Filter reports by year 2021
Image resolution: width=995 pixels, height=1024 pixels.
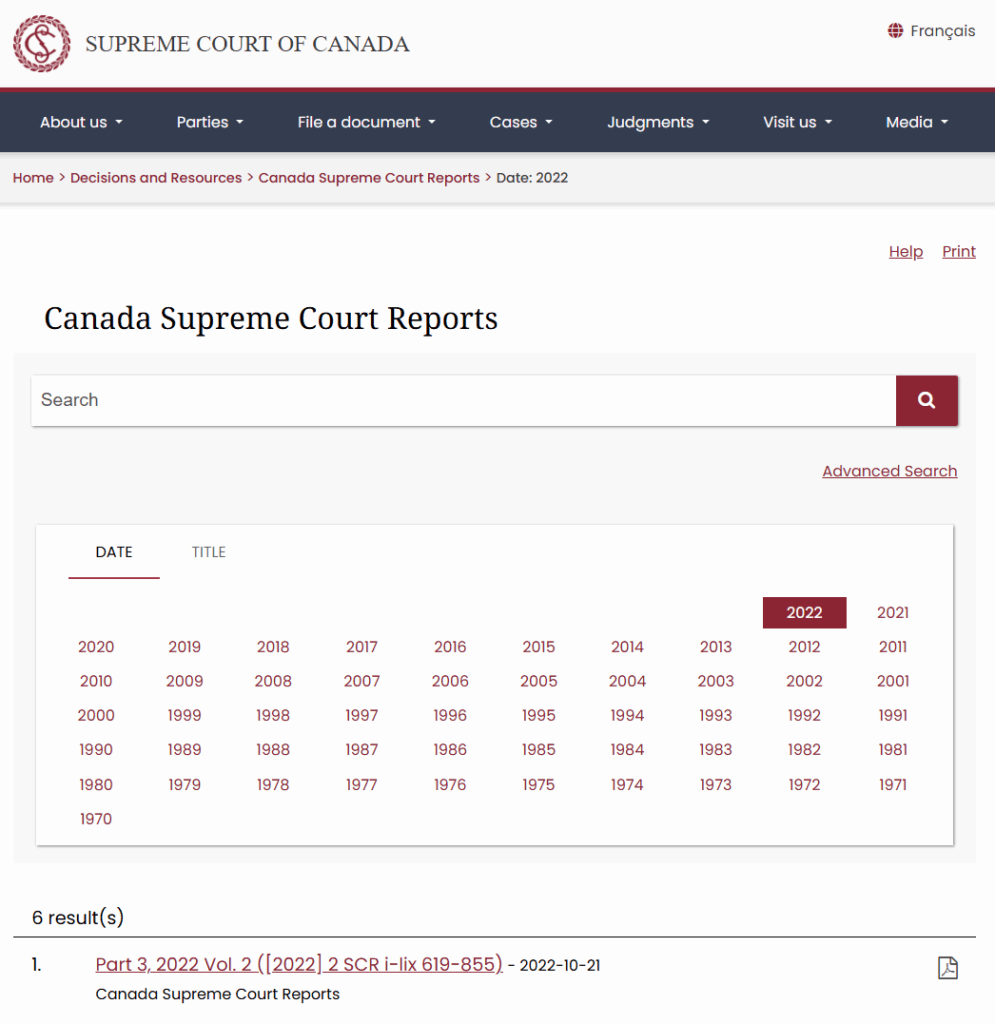click(892, 613)
